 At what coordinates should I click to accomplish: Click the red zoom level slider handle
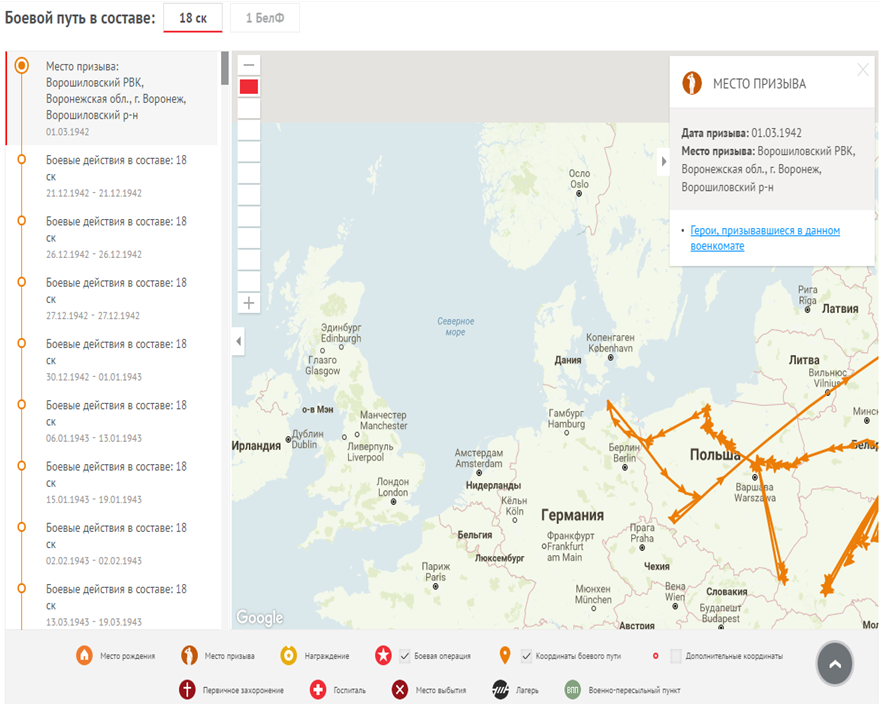tap(249, 87)
